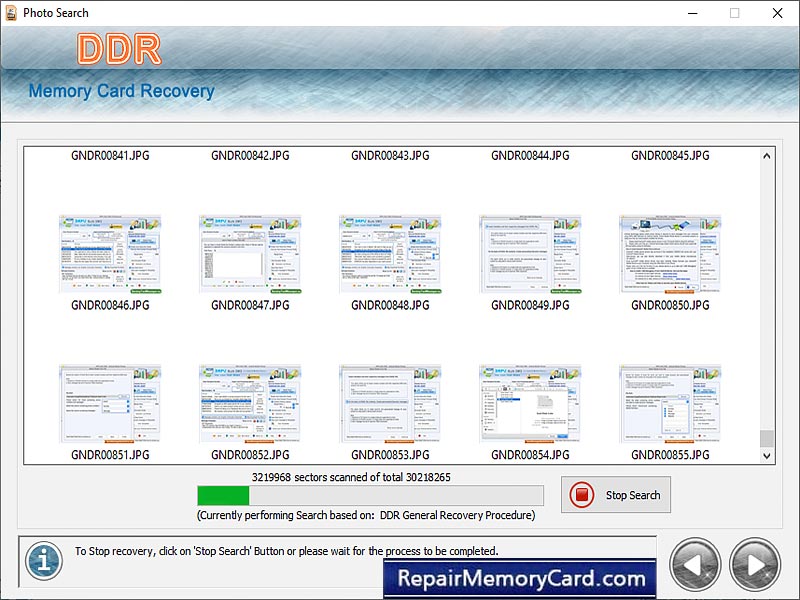The image size is (800, 600).
Task: Click the sectors scanned status text
Action: (351, 478)
